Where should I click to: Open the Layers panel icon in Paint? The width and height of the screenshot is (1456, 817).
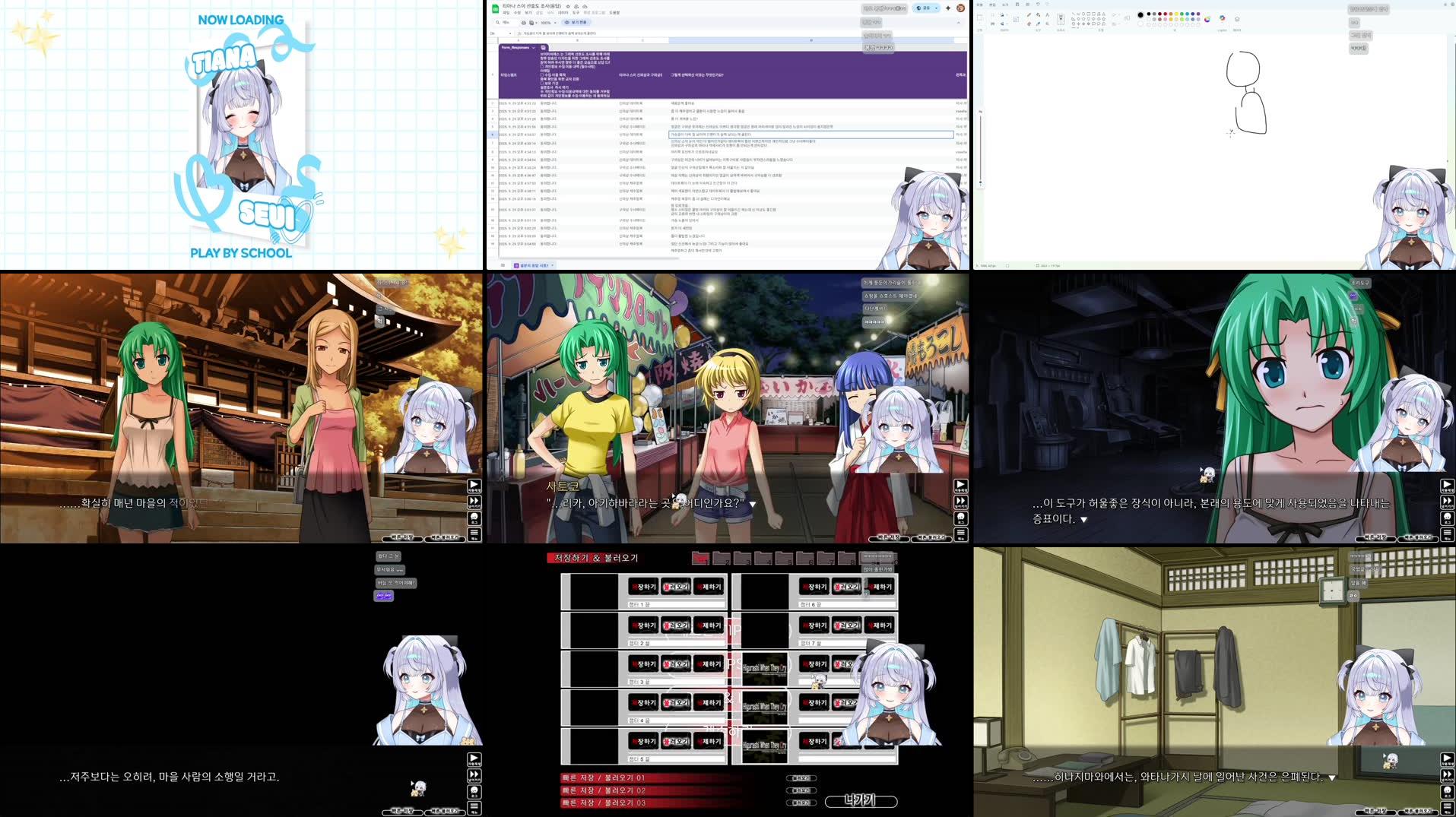point(1237,19)
